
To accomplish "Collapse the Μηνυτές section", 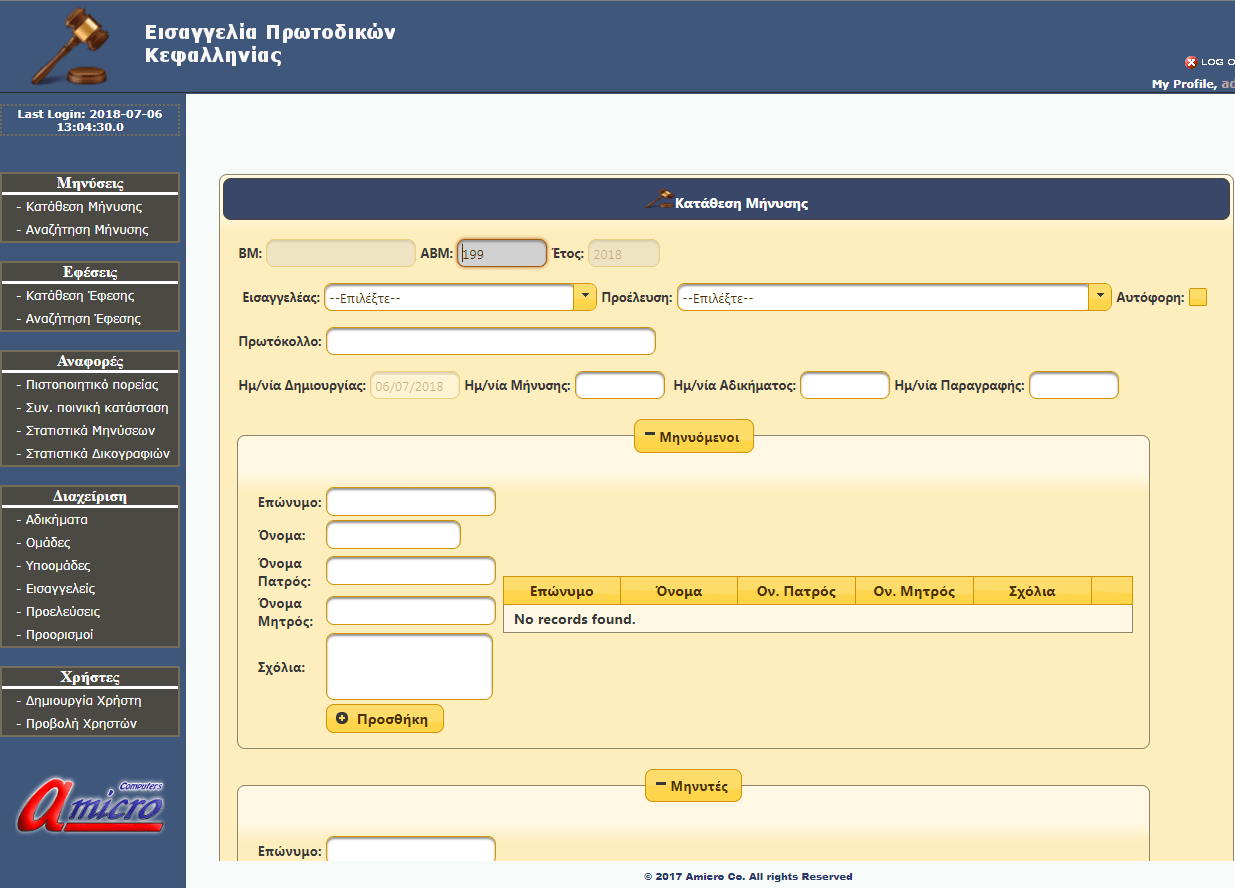I will click(x=693, y=787).
